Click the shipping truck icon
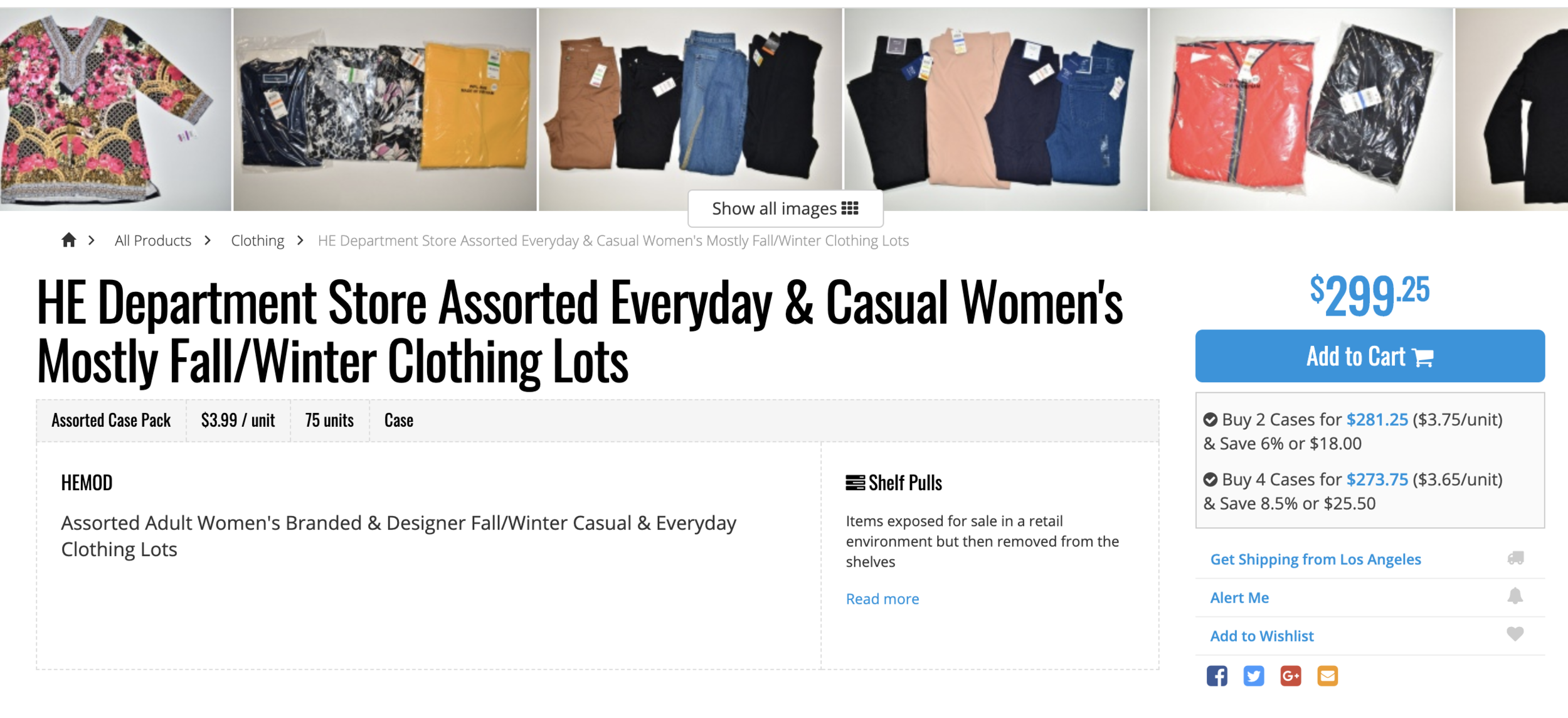This screenshot has height=718, width=1568. click(x=1515, y=558)
